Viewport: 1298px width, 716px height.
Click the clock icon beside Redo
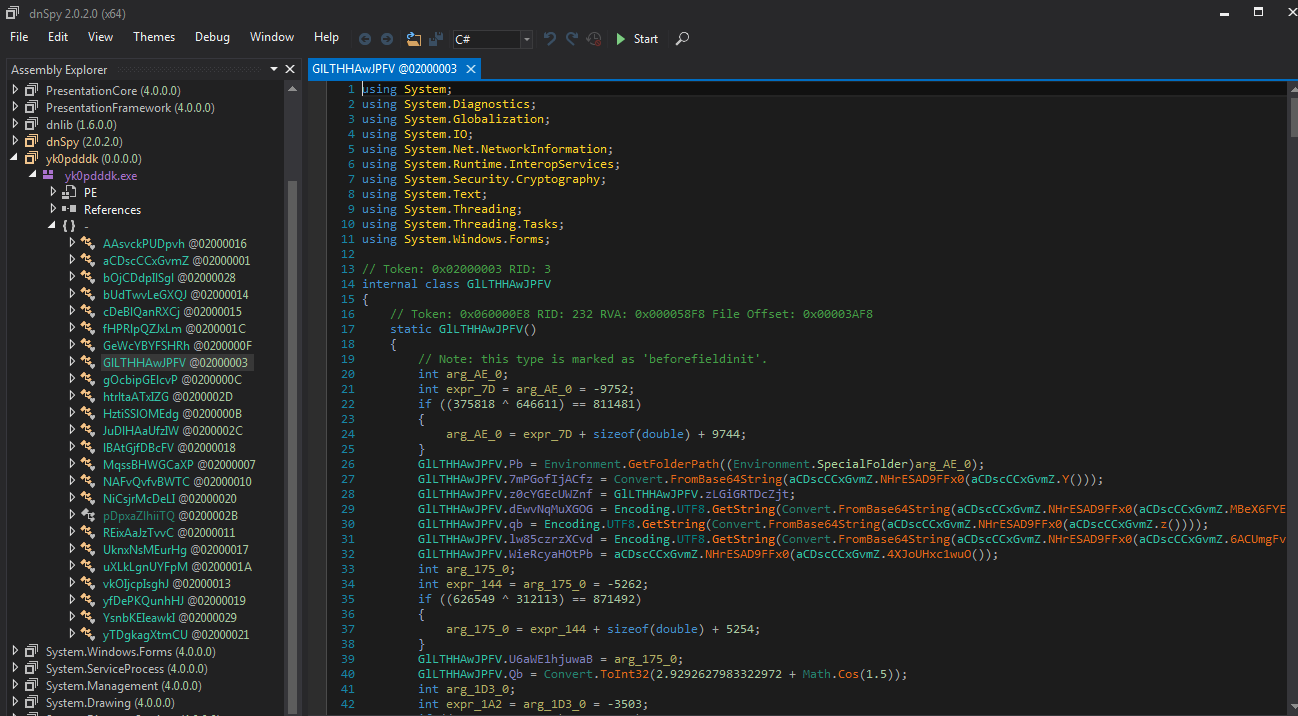coord(594,39)
